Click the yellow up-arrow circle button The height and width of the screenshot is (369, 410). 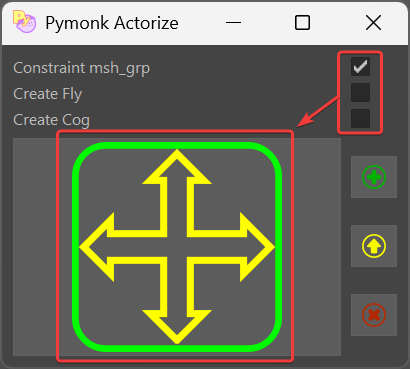(374, 246)
